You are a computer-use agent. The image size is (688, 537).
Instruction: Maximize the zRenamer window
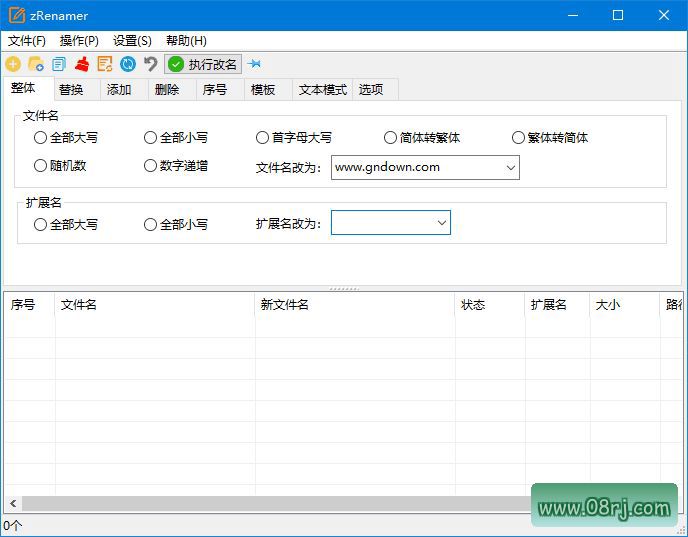coord(618,15)
